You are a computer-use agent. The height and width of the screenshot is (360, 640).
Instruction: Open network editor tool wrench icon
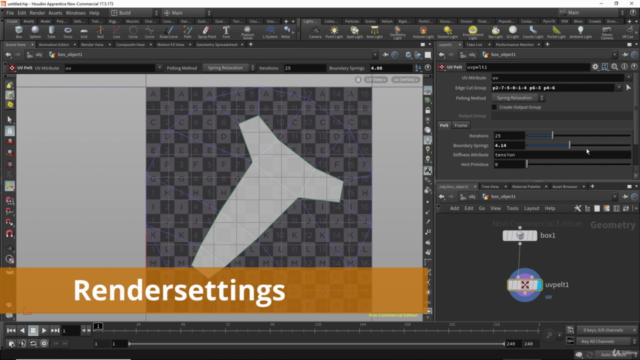[578, 208]
